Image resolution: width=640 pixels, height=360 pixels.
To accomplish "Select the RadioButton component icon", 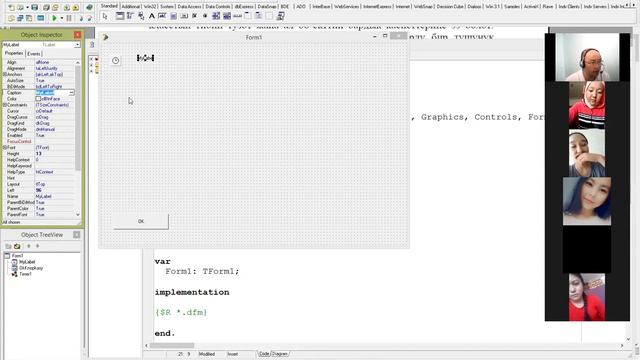I will [x=205, y=16].
